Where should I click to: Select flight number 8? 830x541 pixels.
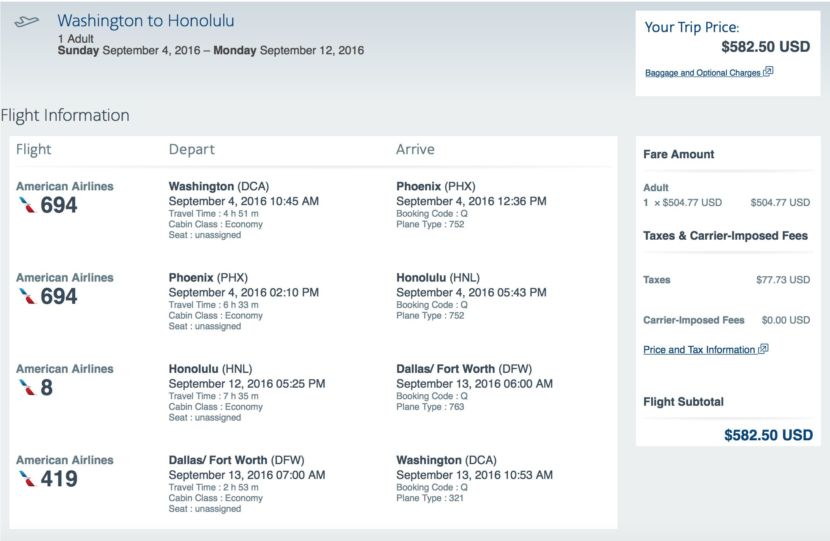47,387
